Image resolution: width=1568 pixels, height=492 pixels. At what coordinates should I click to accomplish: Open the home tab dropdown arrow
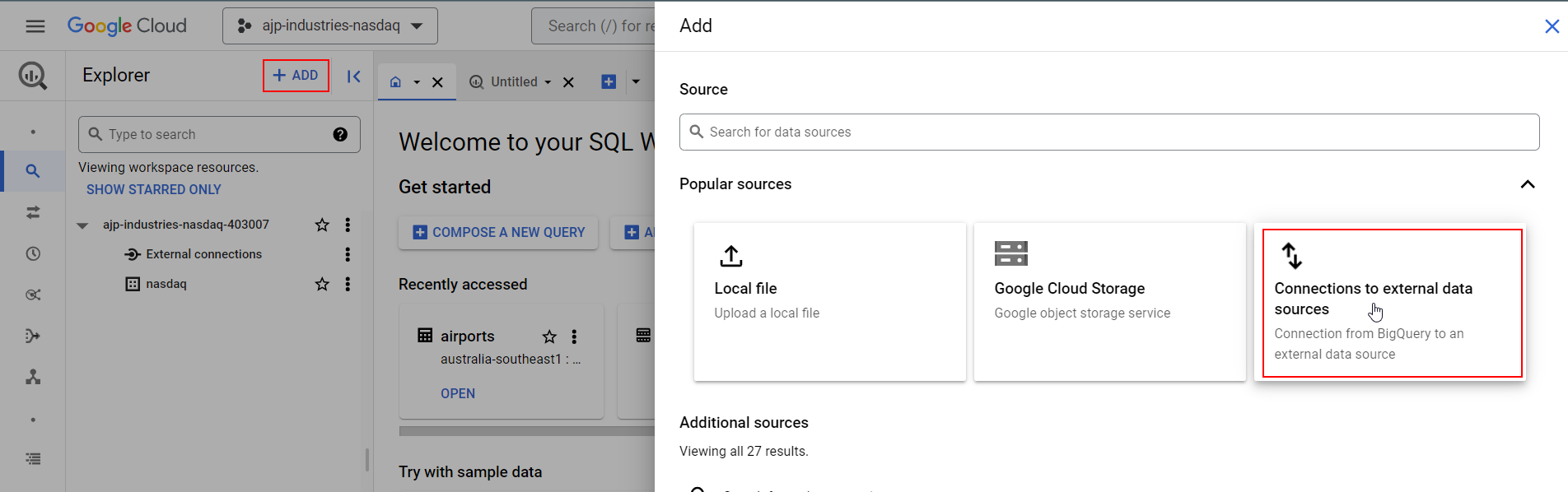coord(417,82)
